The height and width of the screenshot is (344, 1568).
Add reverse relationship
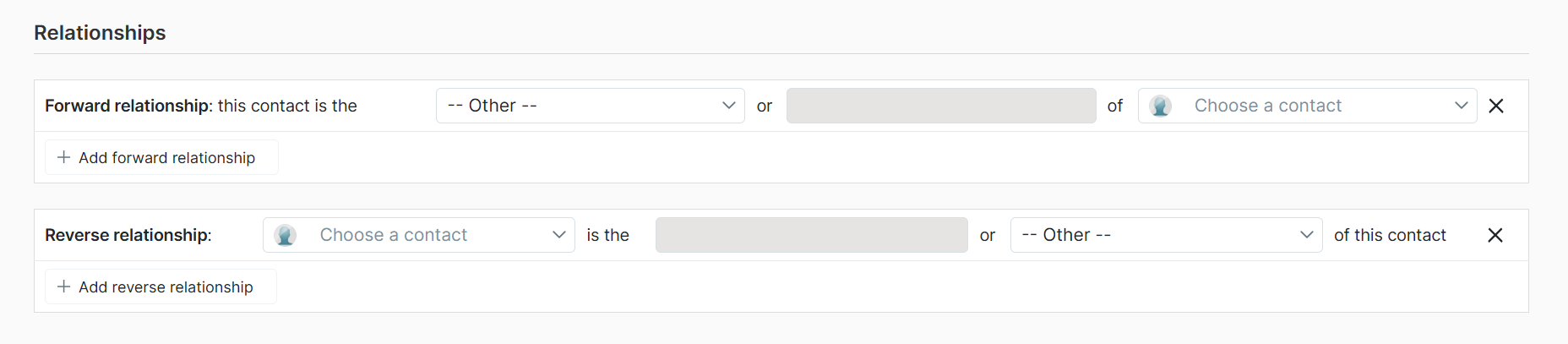click(161, 287)
